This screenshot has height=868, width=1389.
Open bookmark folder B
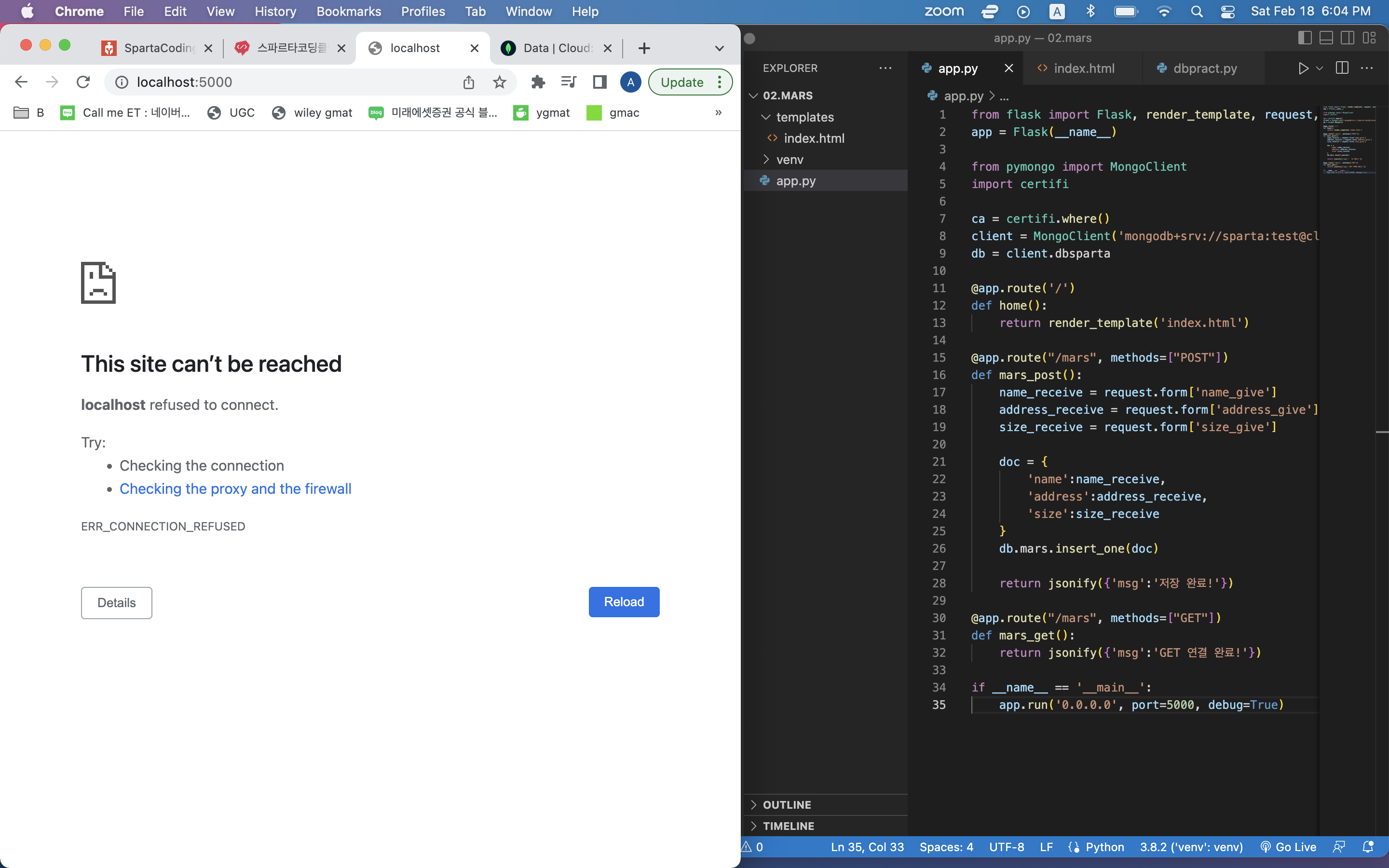(29, 112)
